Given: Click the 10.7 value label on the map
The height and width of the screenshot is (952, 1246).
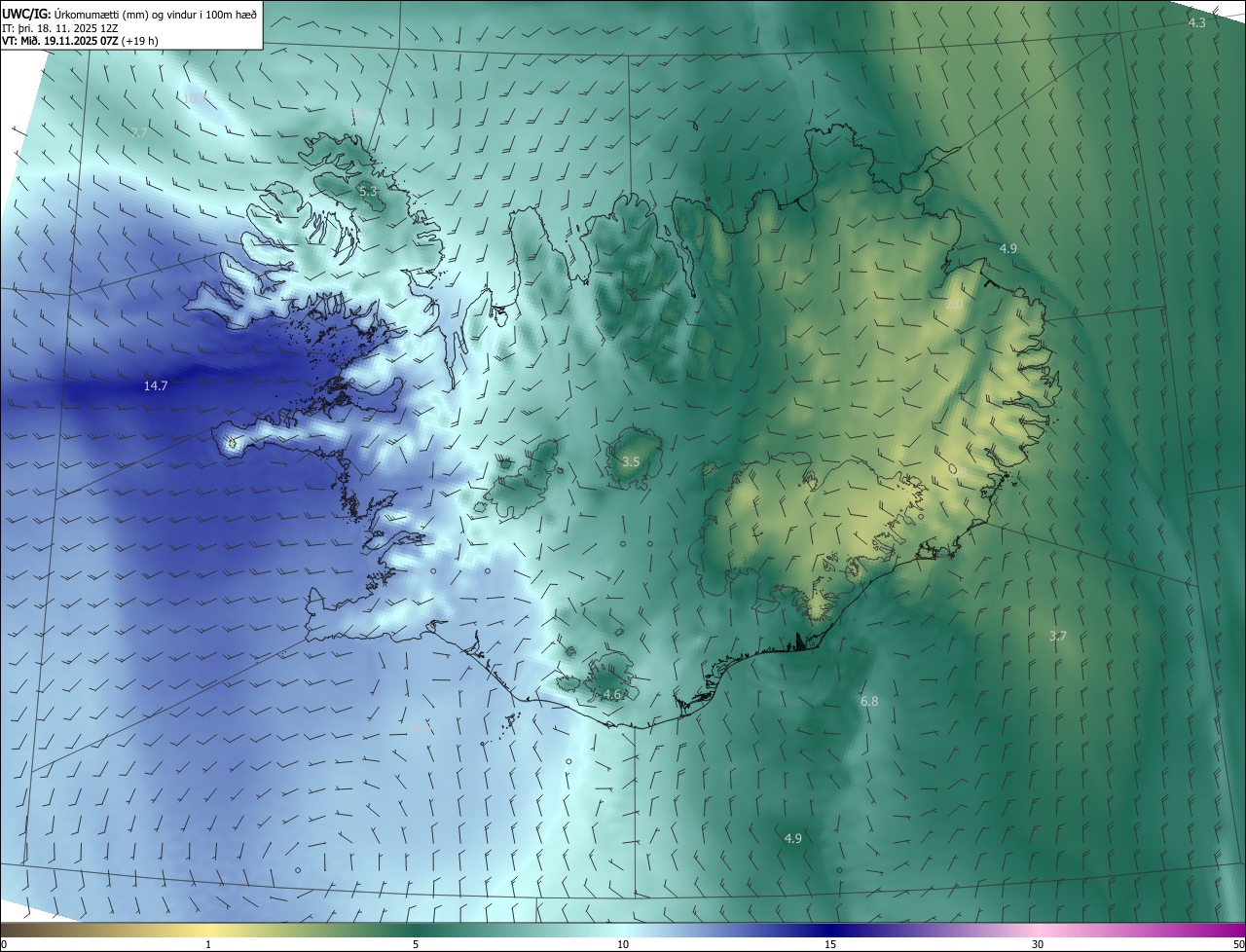Looking at the screenshot, I should point(194,99).
